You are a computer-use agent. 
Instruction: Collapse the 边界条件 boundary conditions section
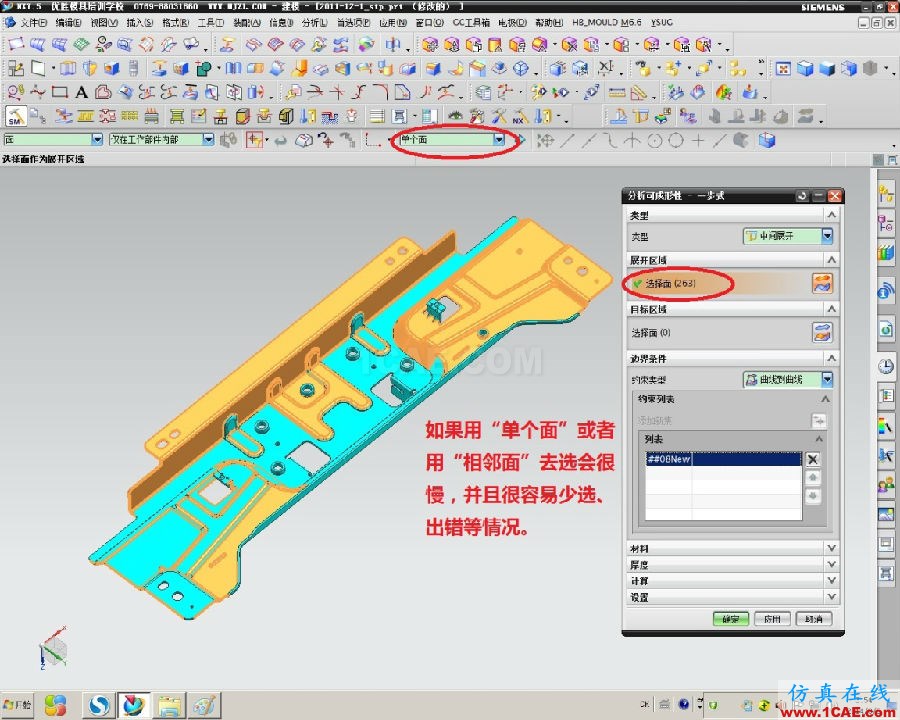tap(831, 358)
